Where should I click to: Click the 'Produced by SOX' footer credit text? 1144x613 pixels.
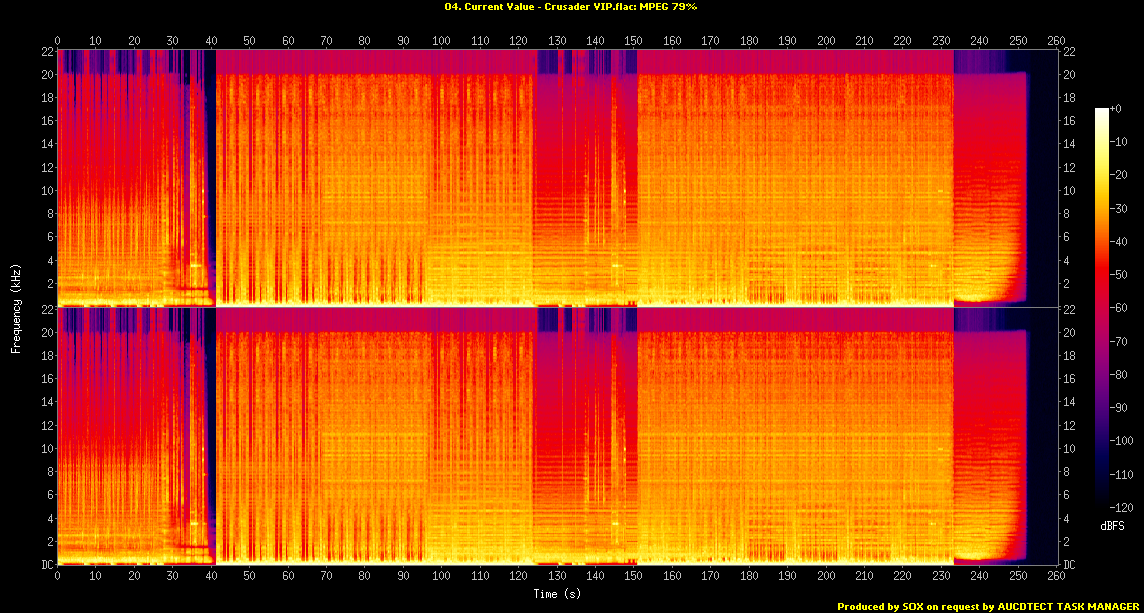[x=989, y=606]
